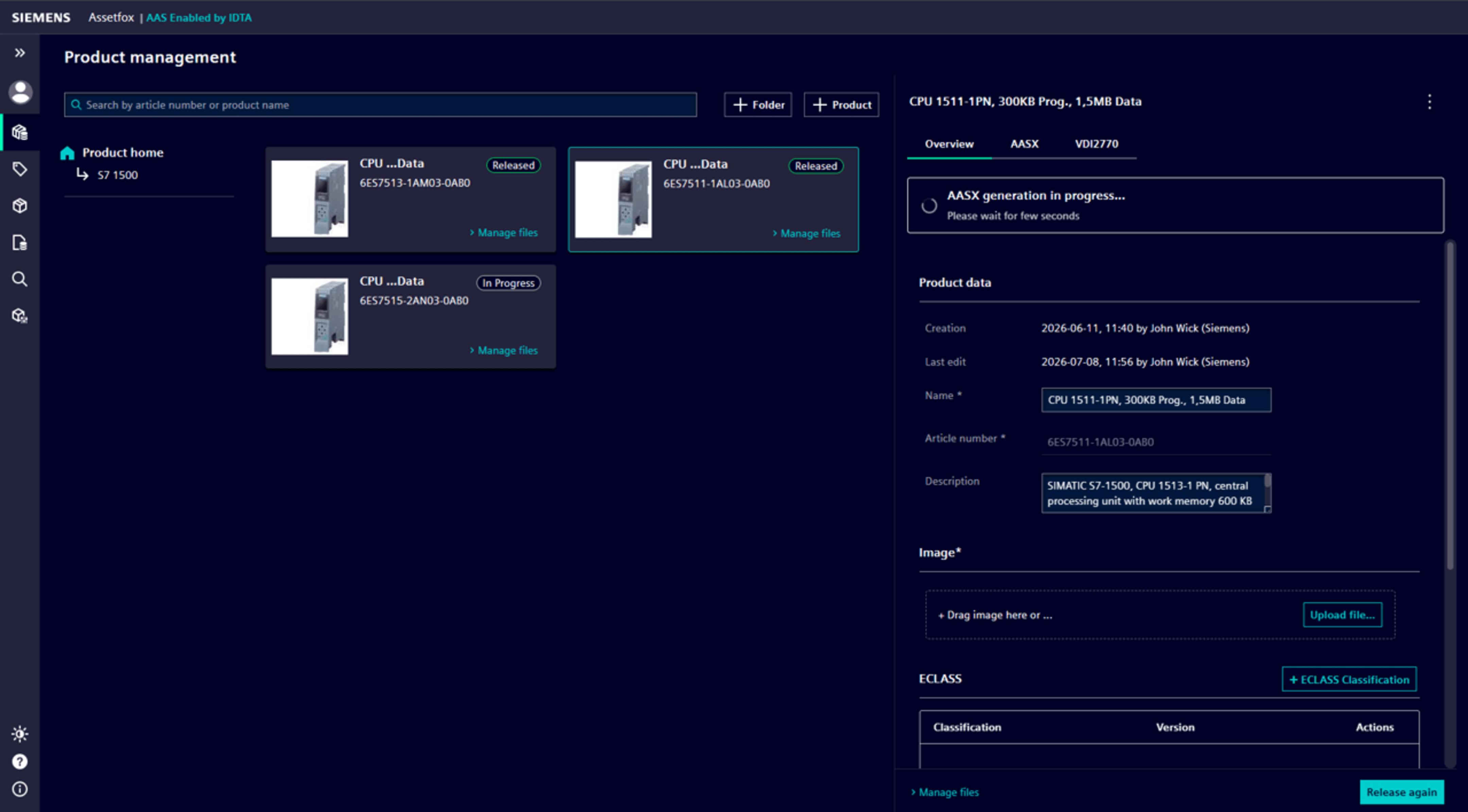
Task: Click the SIEMENS logo
Action: coord(41,18)
